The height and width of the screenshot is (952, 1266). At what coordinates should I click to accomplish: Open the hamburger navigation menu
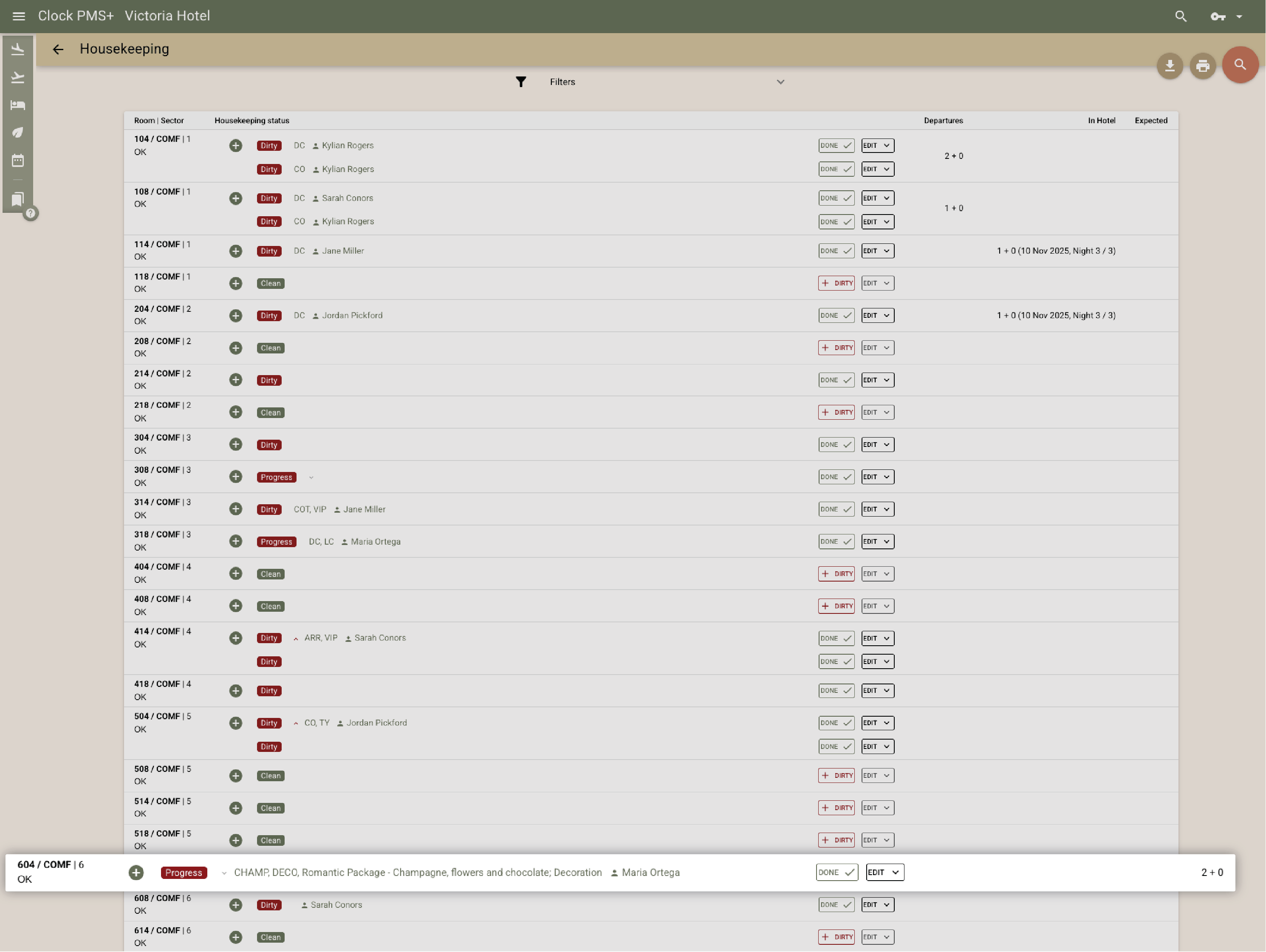coord(18,16)
